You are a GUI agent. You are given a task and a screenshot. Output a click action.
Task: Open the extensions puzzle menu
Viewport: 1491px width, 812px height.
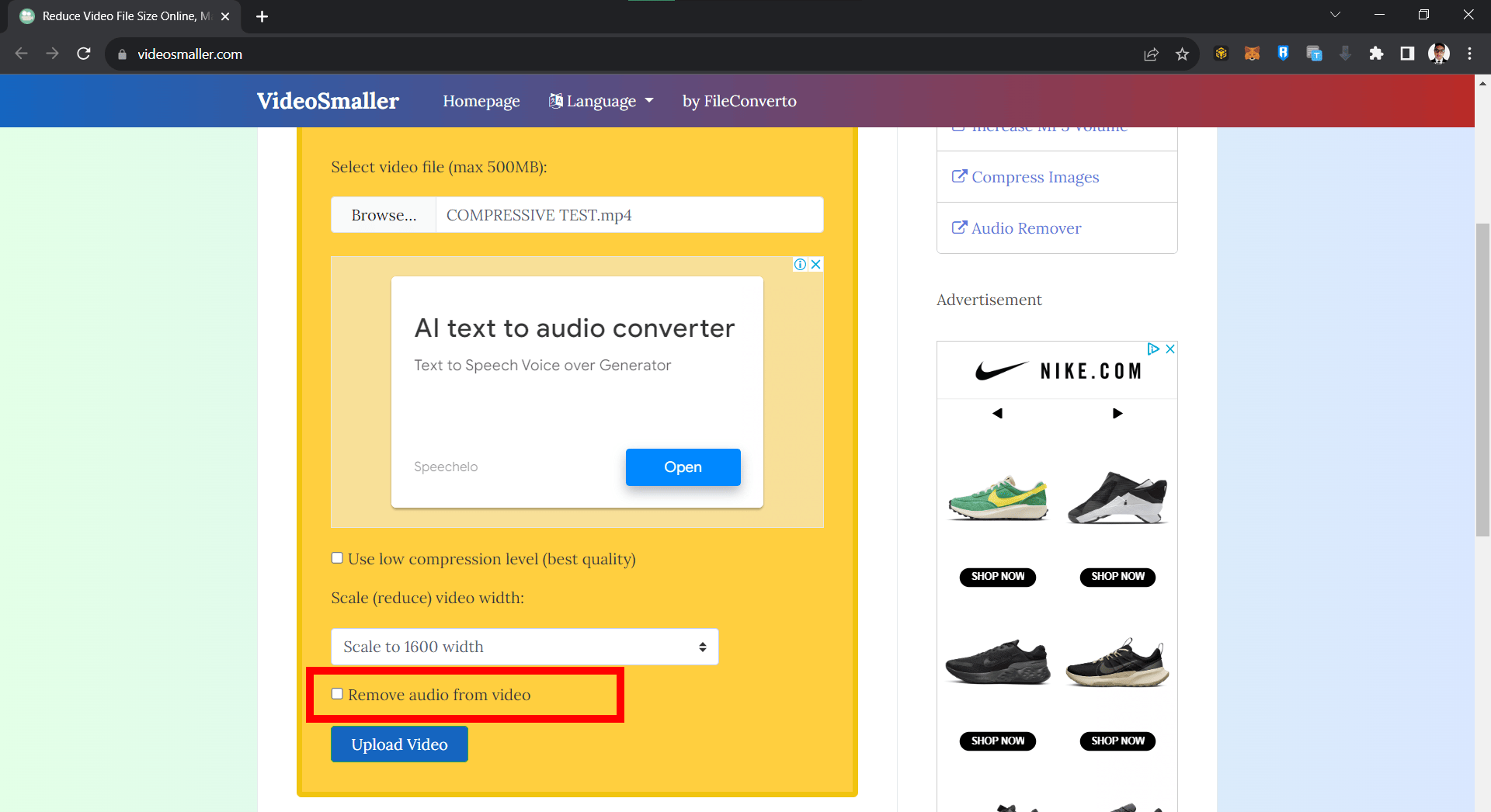point(1377,54)
